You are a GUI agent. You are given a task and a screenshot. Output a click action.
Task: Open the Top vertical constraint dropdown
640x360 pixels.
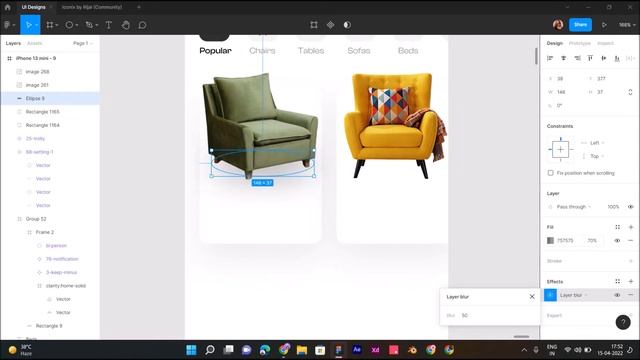[597, 156]
